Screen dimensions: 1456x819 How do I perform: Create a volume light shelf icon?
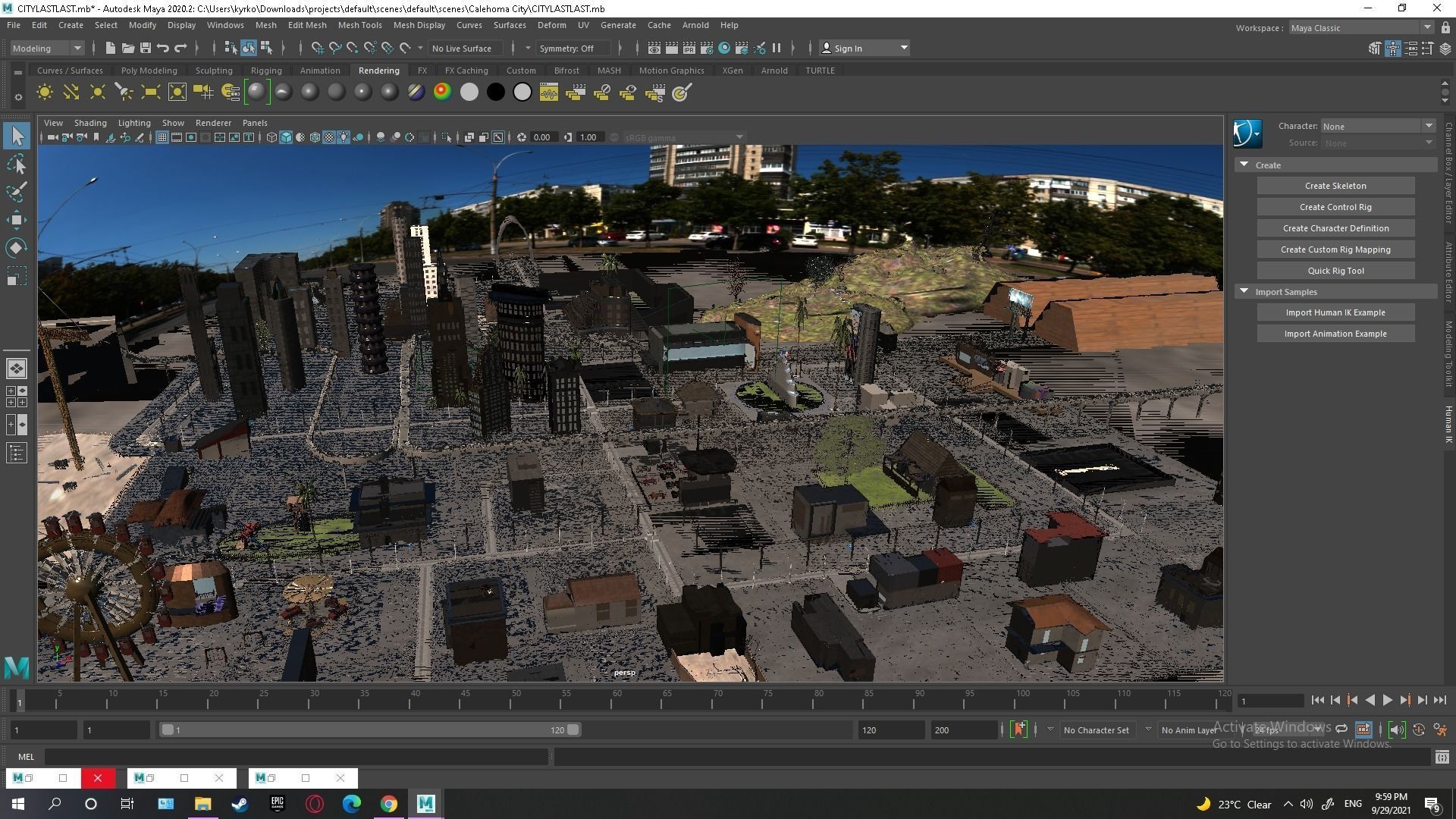tap(177, 93)
